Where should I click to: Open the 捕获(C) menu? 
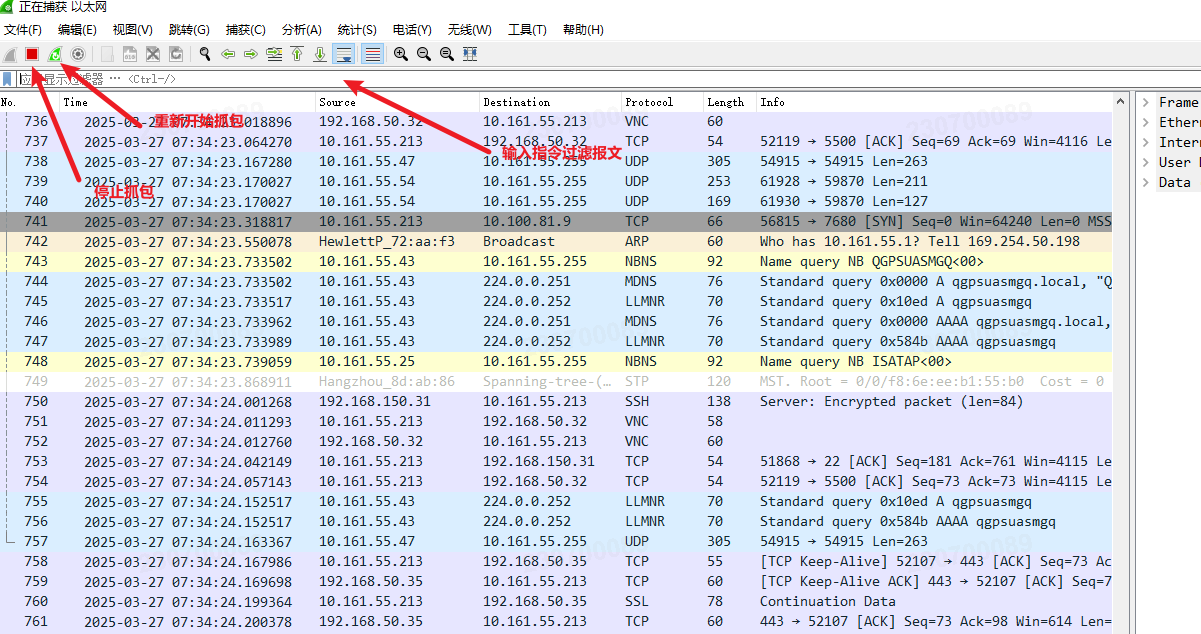[x=245, y=30]
